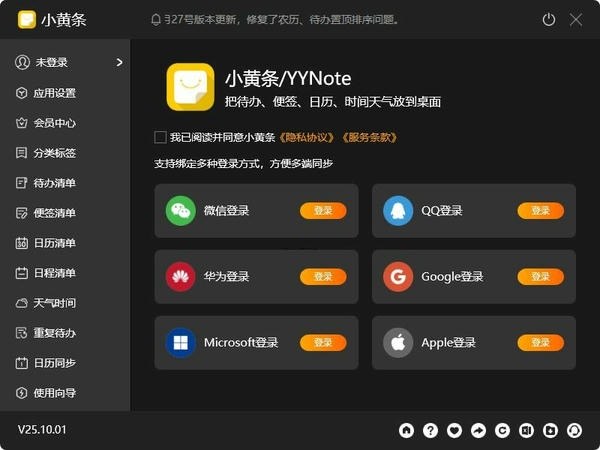
Task: Click the 登录 button for 微信登录
Action: coord(323,210)
